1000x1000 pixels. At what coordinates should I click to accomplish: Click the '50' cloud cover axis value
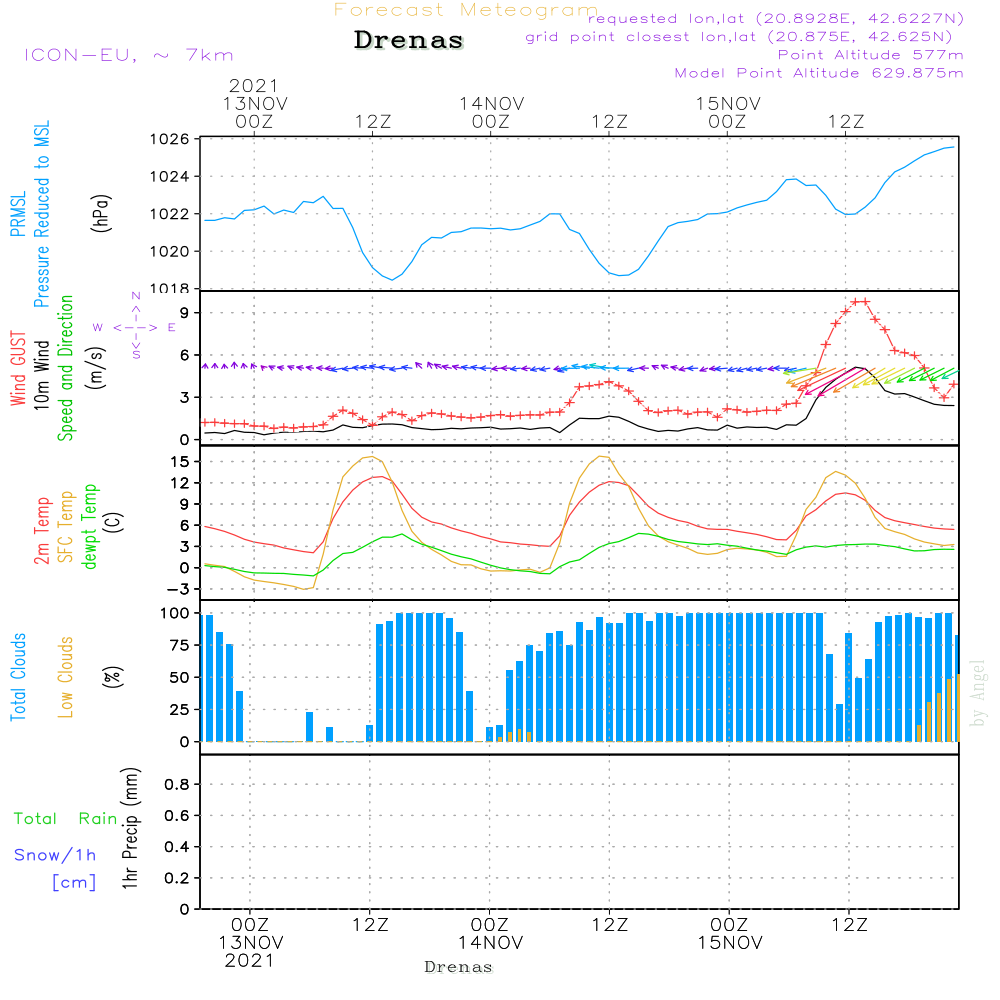point(180,678)
